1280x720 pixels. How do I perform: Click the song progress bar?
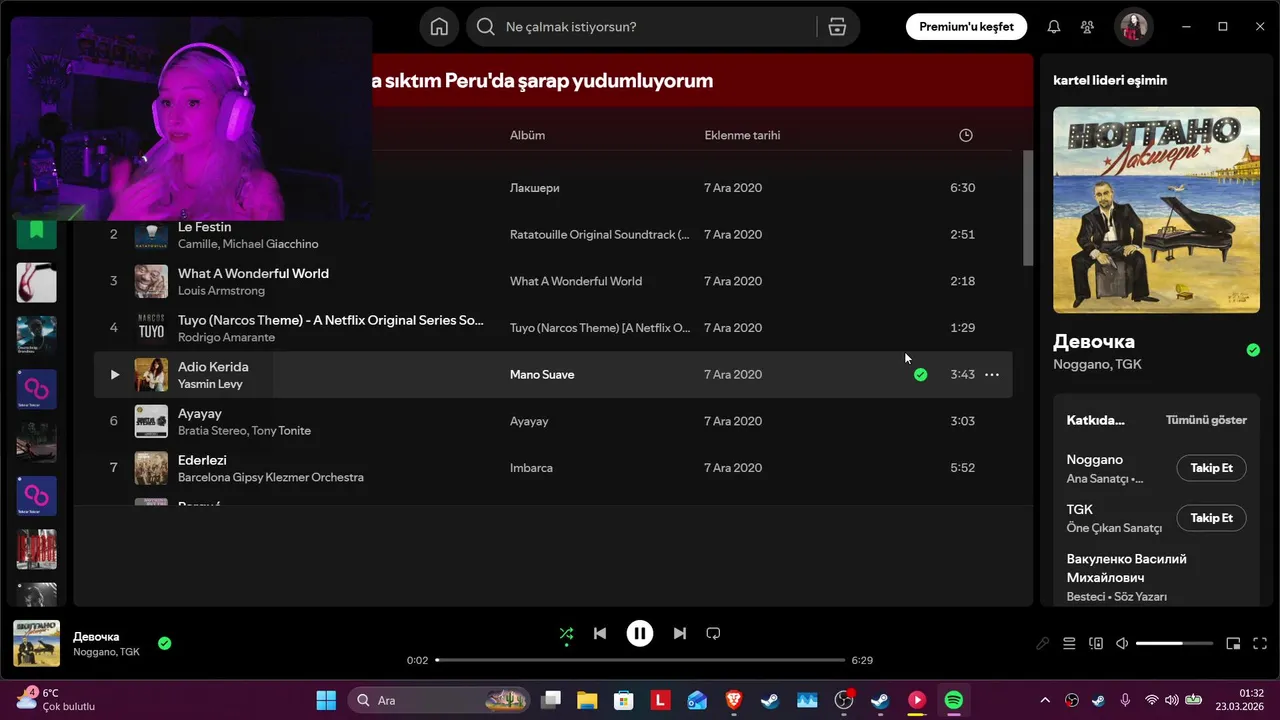pyautogui.click(x=640, y=660)
